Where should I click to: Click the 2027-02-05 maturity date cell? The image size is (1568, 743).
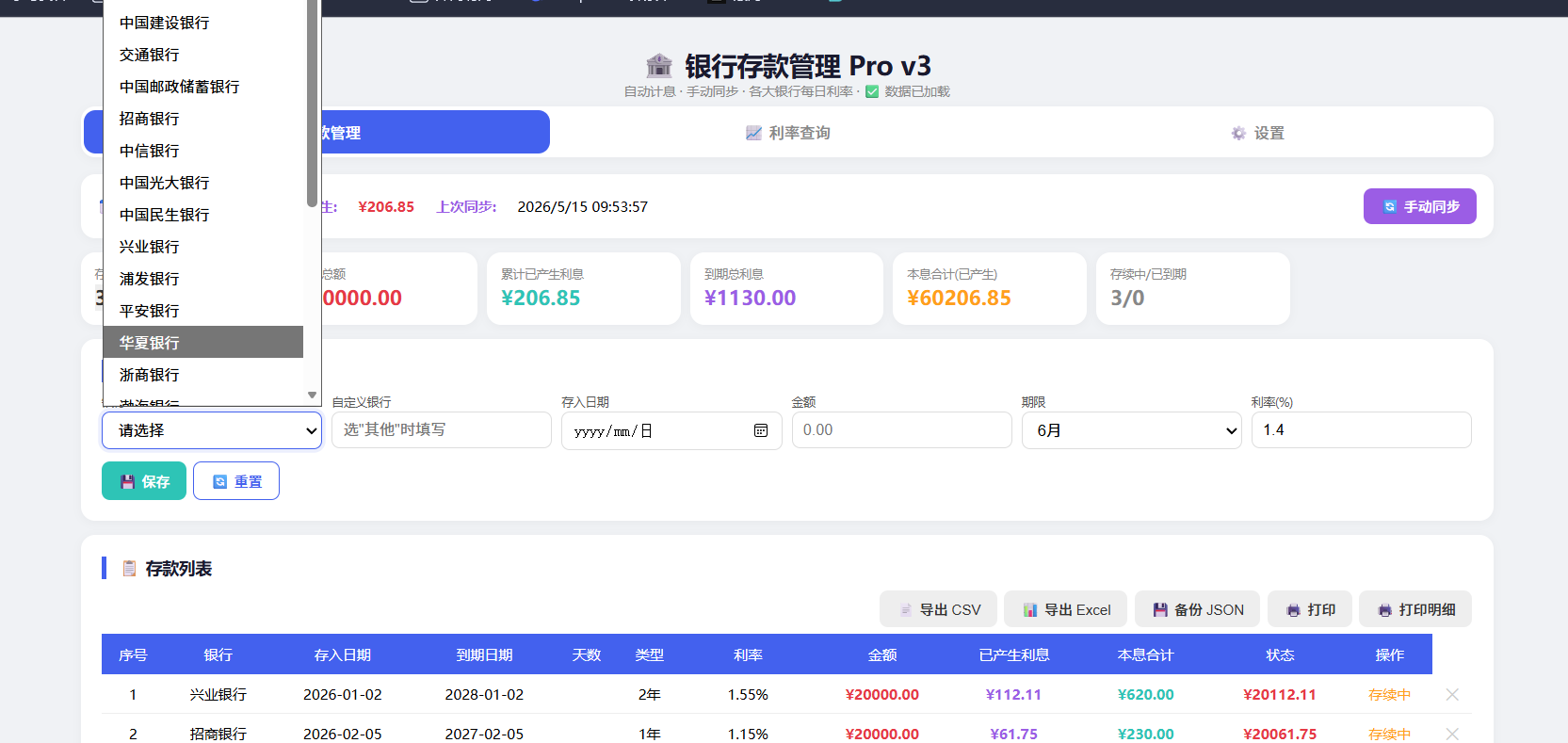484,734
